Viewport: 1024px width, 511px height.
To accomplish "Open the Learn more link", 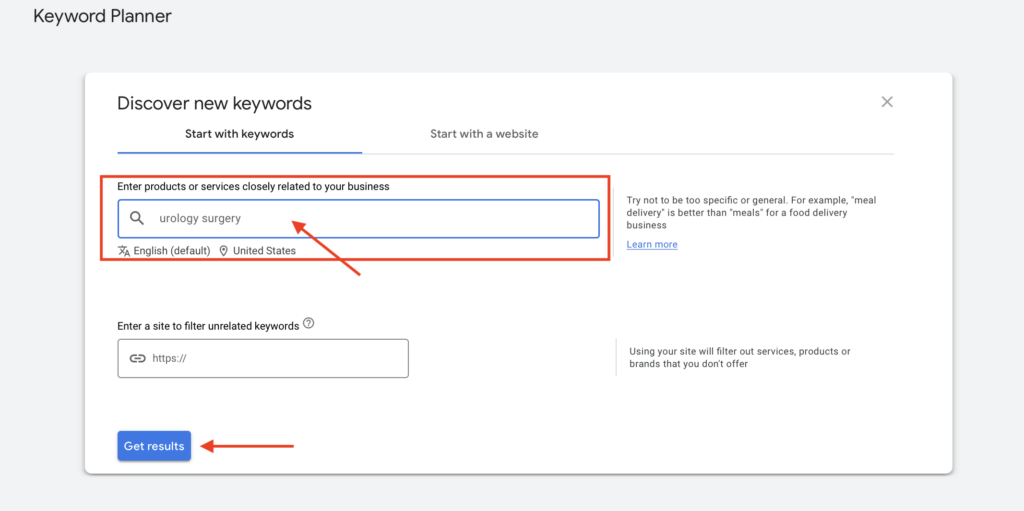I will 652,245.
